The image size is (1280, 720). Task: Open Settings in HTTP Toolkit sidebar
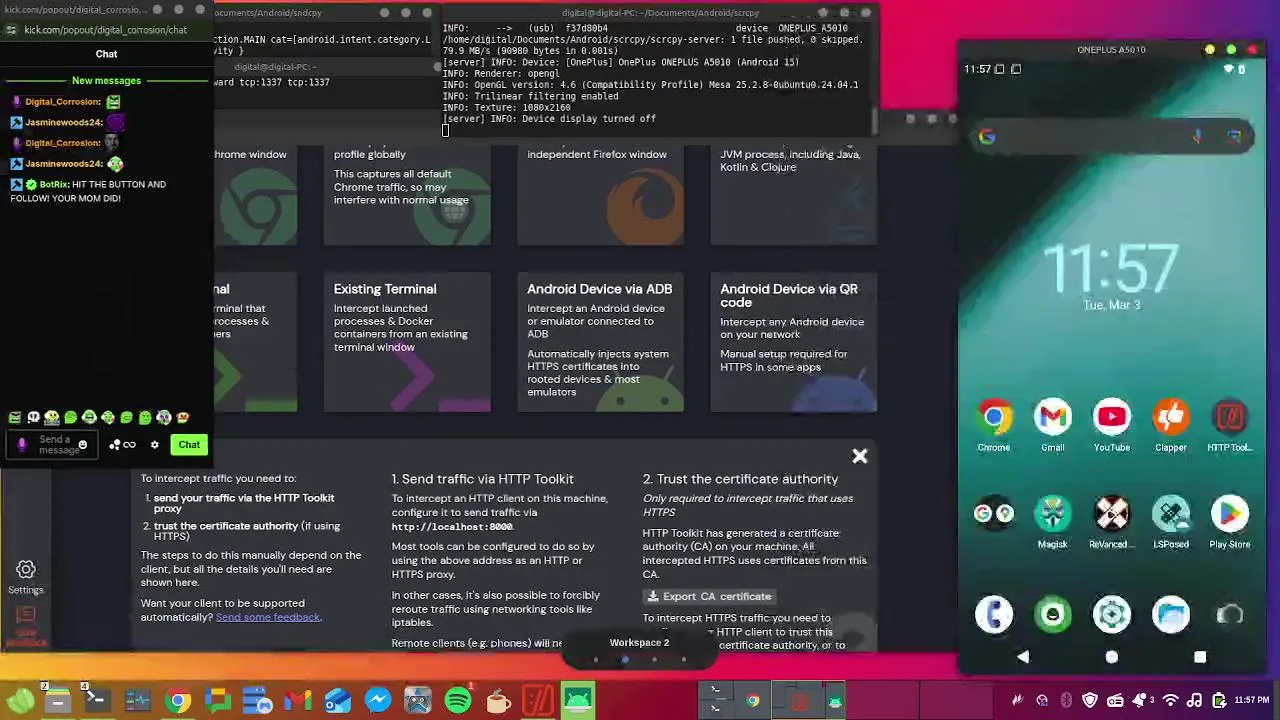pyautogui.click(x=26, y=577)
